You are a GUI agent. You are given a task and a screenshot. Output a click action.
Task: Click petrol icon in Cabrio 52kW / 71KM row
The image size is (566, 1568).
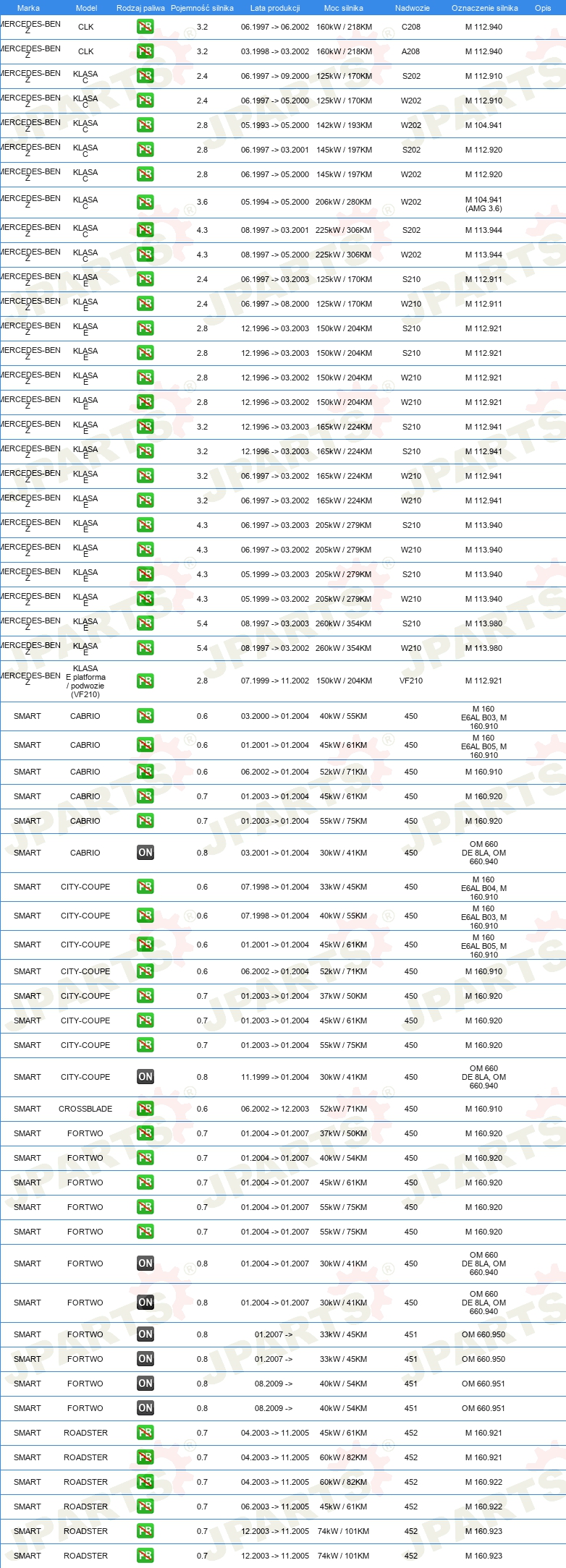pyautogui.click(x=145, y=772)
